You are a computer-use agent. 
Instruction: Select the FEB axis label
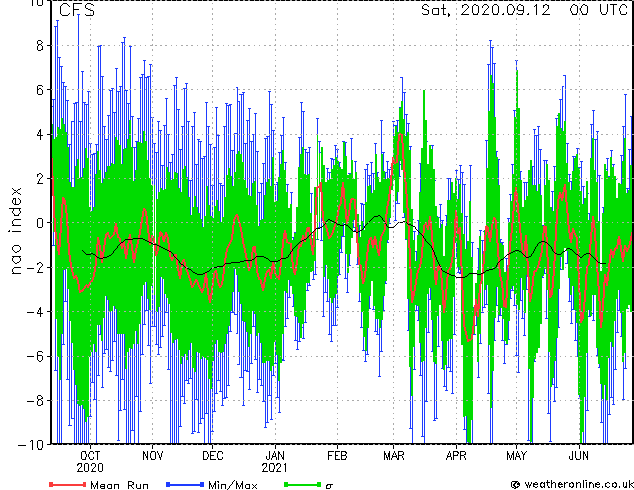[x=337, y=456]
